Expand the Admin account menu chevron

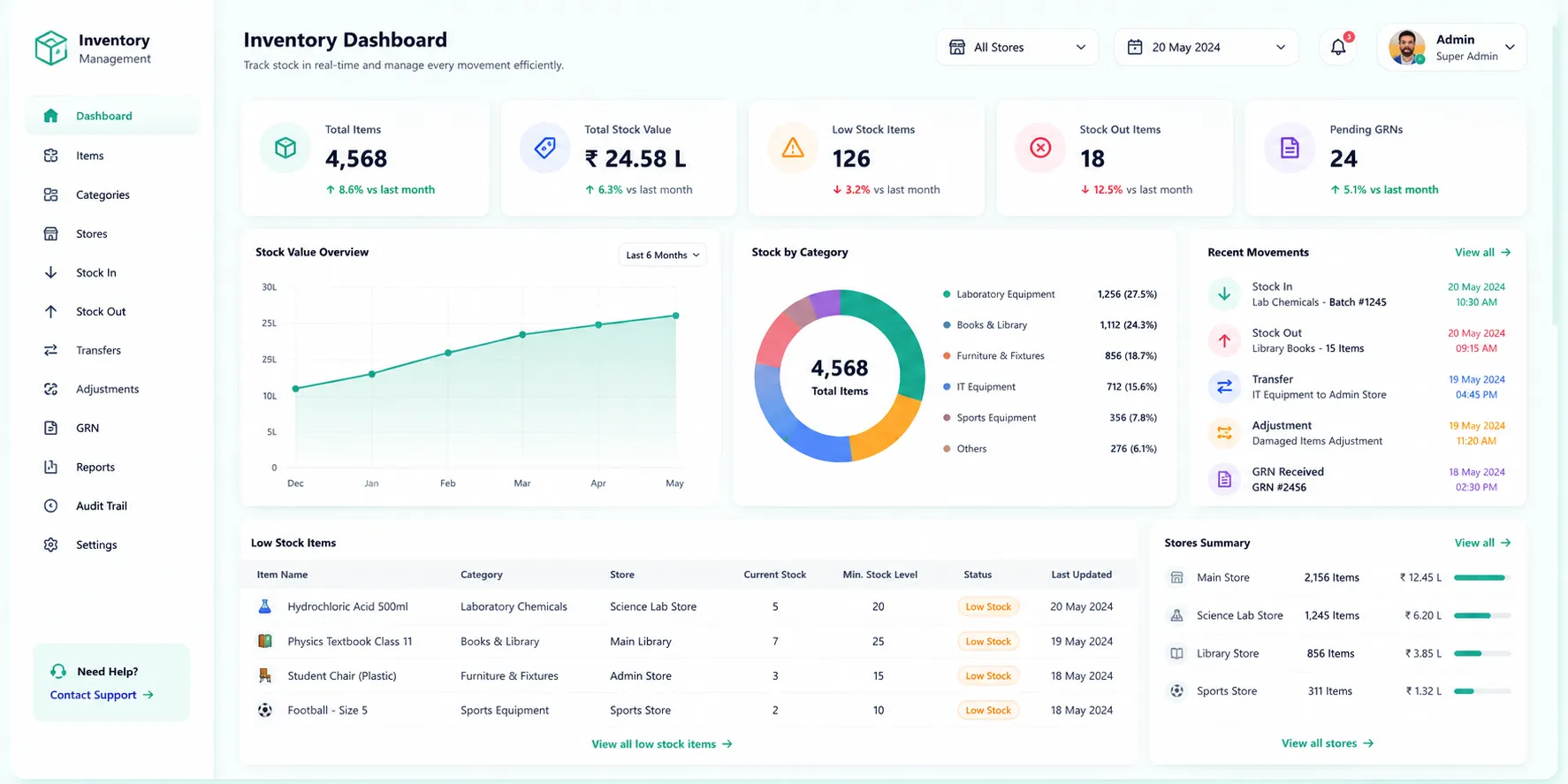coord(1510,47)
